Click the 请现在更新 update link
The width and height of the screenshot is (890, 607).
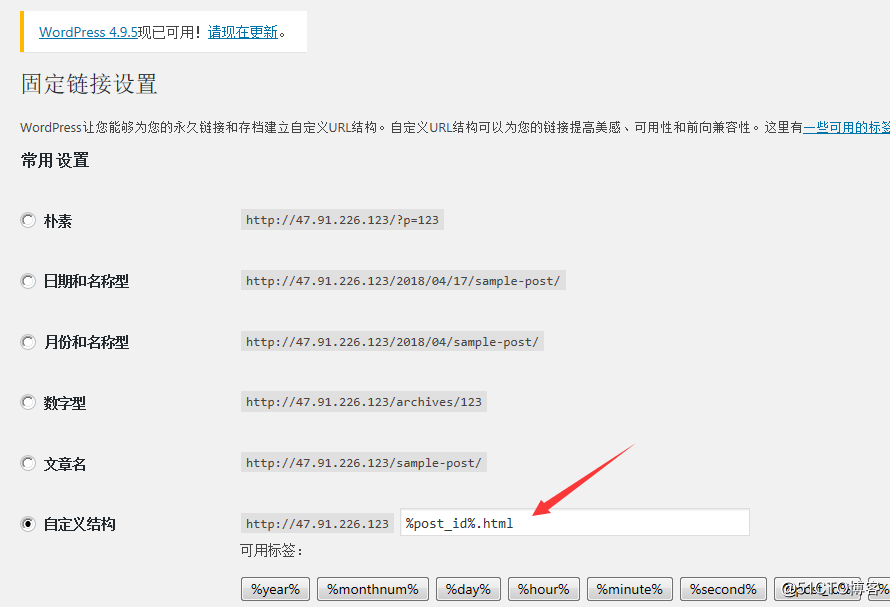[x=242, y=32]
